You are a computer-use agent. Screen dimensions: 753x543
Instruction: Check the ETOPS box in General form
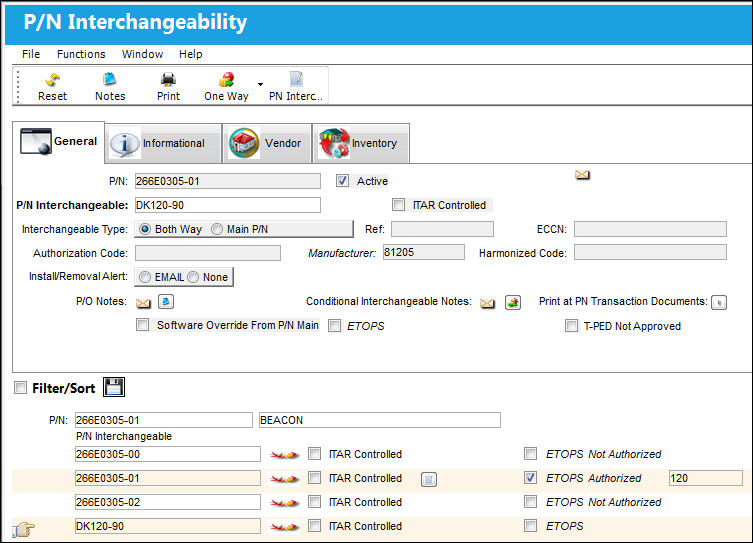tap(335, 326)
